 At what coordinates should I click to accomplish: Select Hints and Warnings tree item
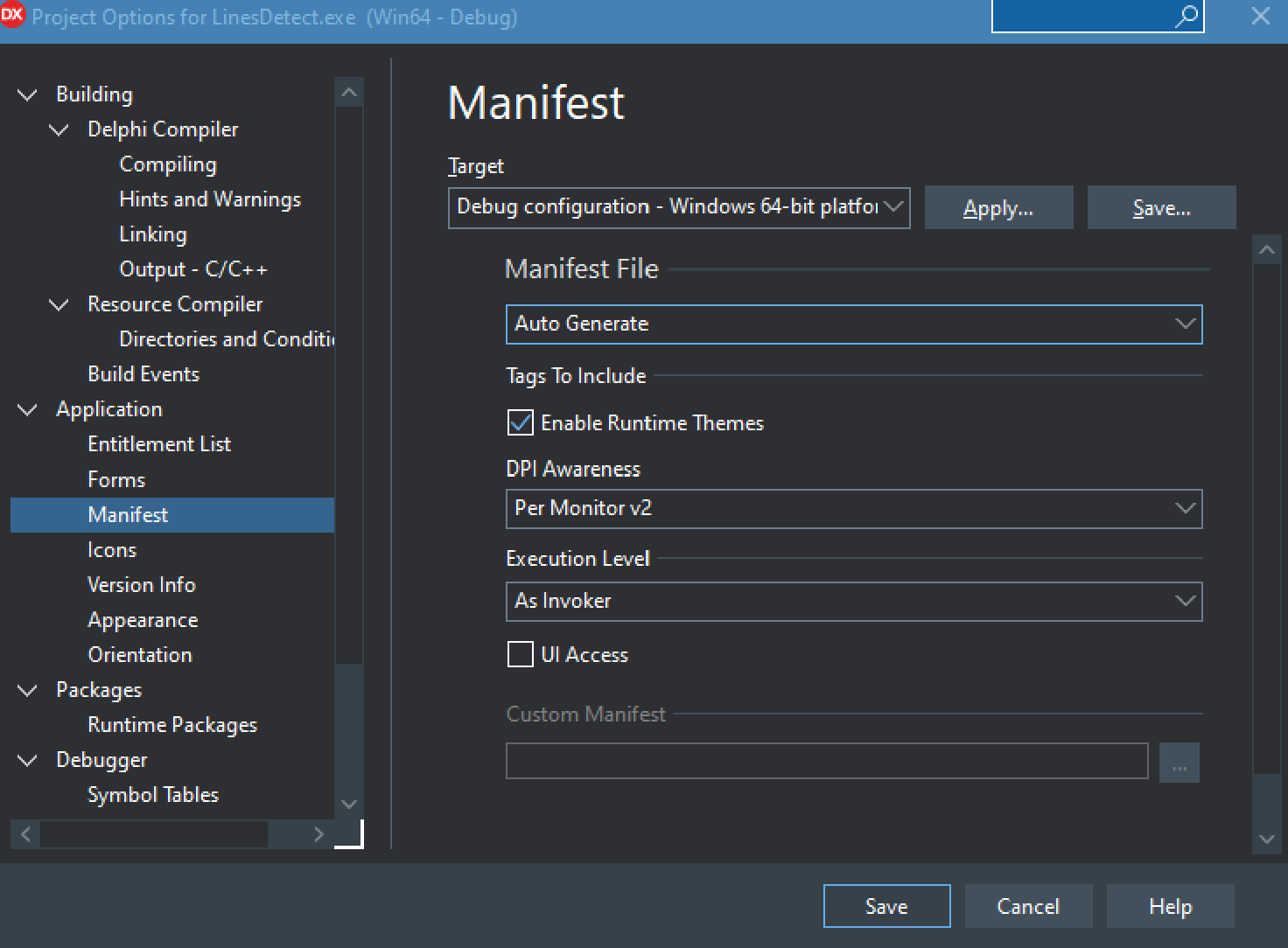(x=210, y=199)
